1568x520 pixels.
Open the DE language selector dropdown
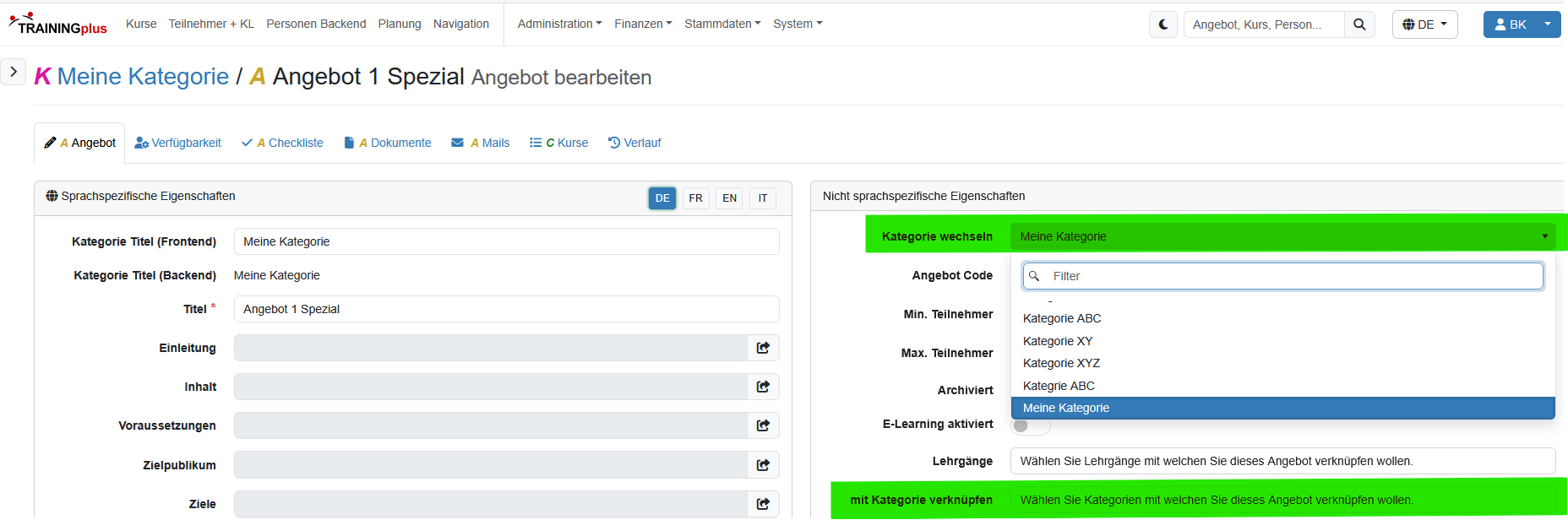1424,24
